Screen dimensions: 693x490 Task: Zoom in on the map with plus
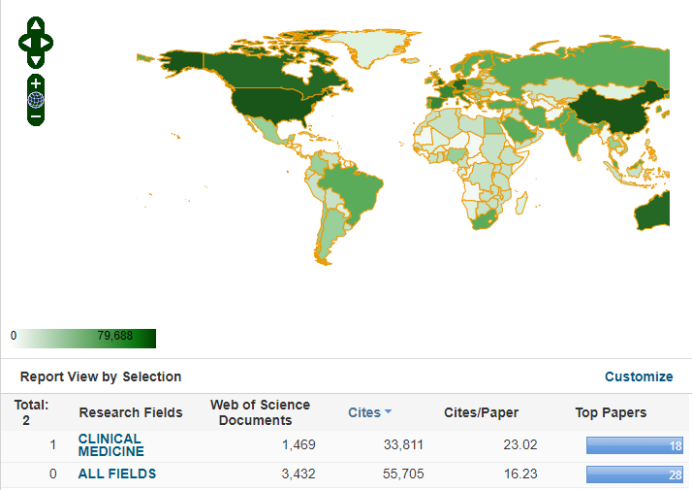[x=36, y=82]
